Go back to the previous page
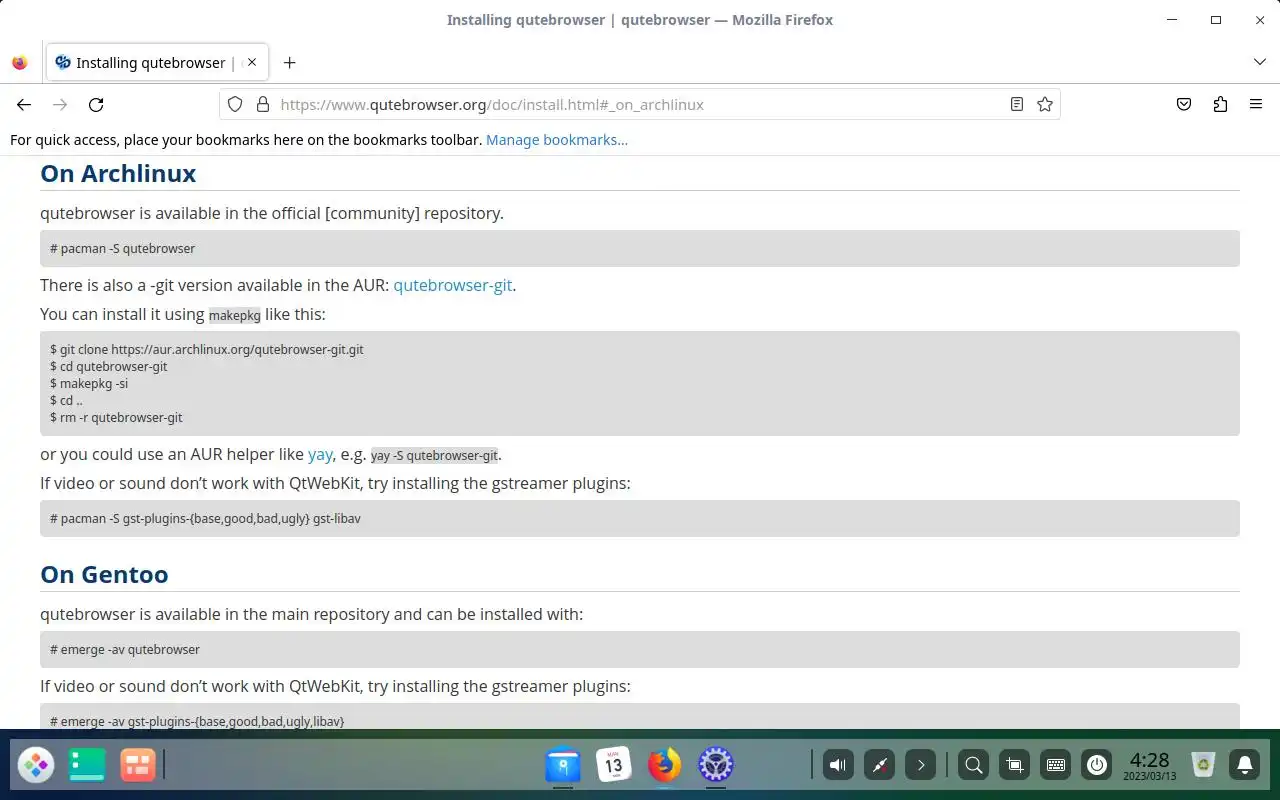The height and width of the screenshot is (800, 1280). pos(24,104)
